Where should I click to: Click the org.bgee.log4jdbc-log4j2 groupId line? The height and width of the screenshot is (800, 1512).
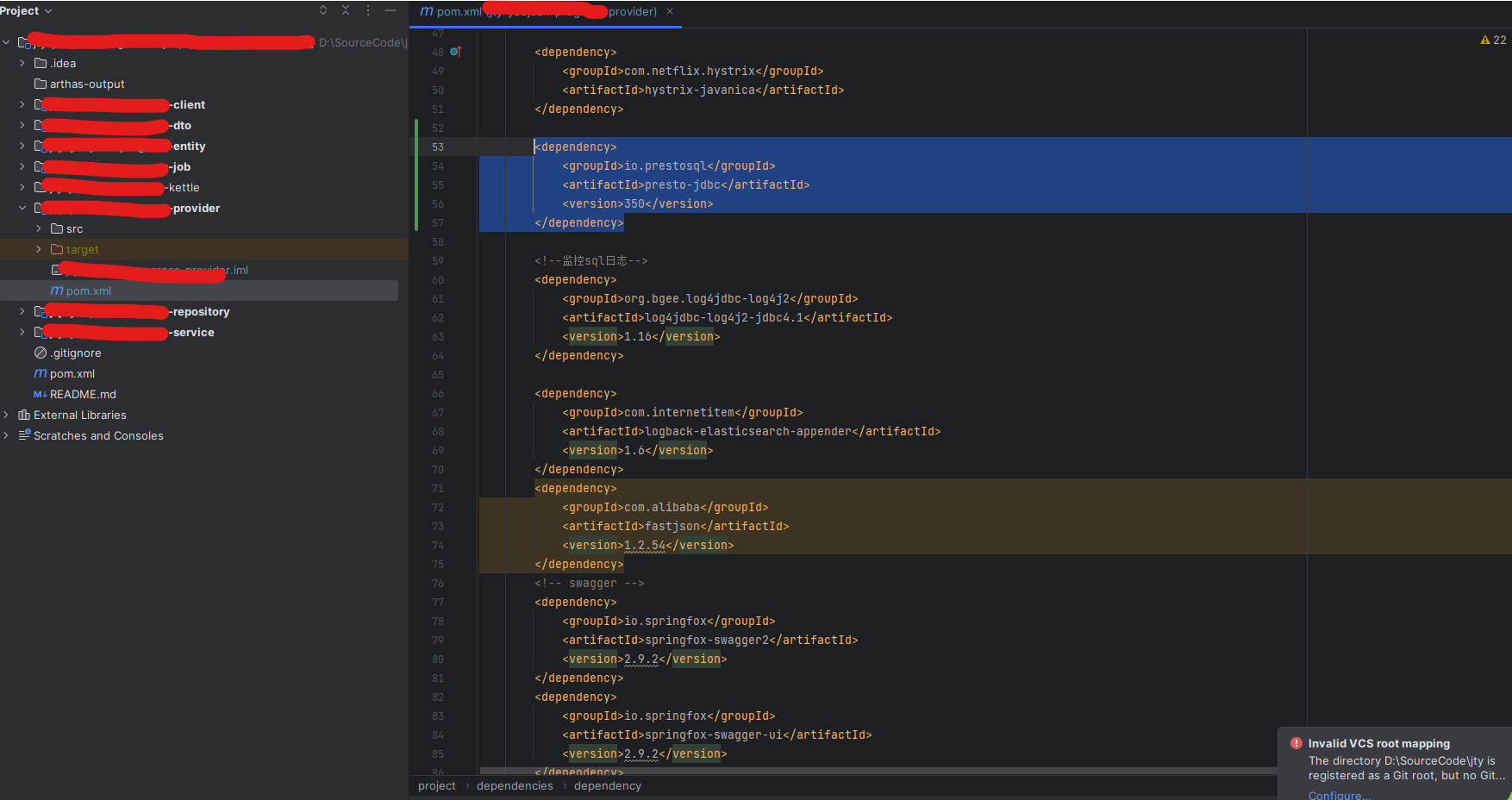coord(710,298)
